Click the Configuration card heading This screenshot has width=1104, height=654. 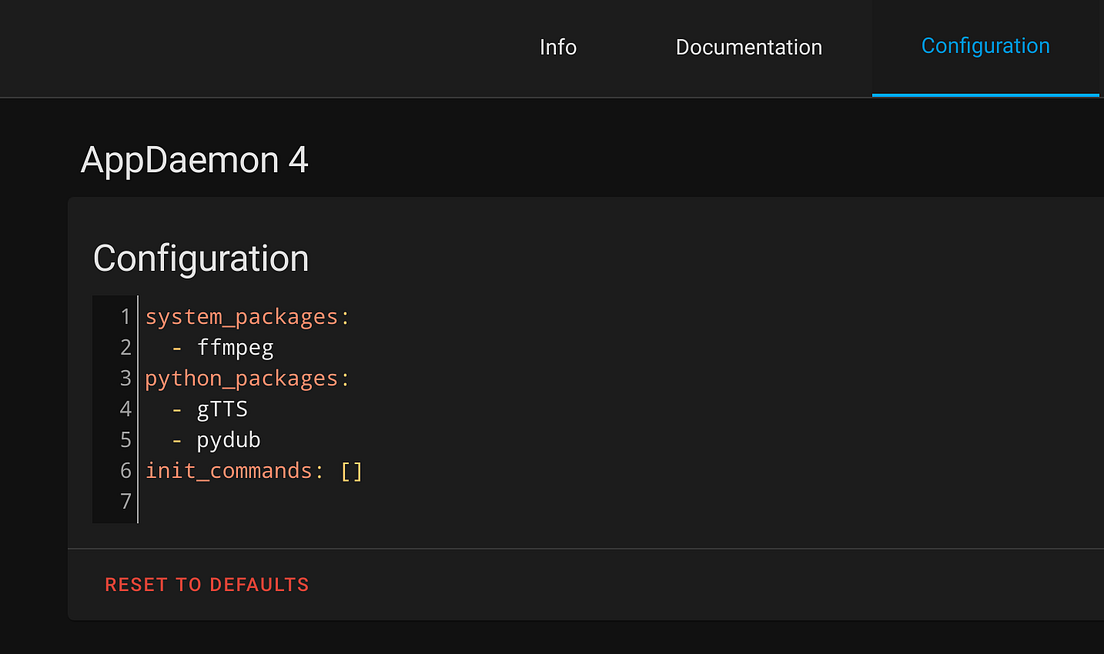click(x=201, y=258)
